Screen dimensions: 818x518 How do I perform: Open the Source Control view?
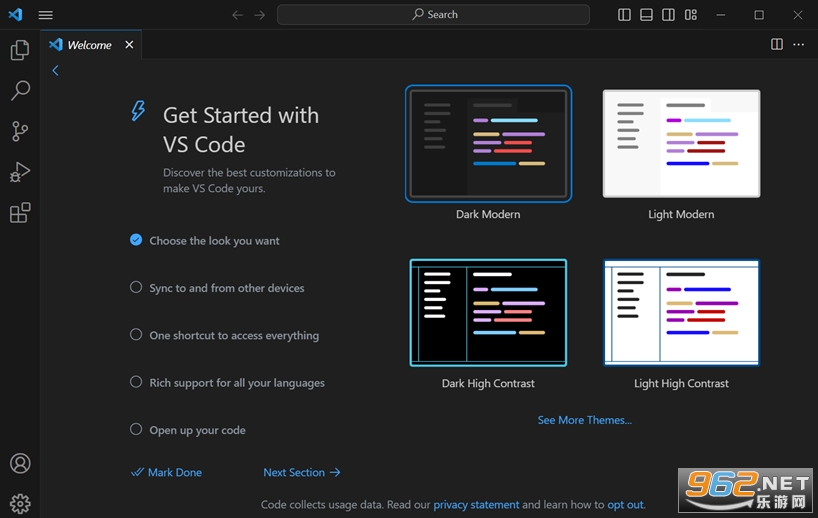(20, 131)
